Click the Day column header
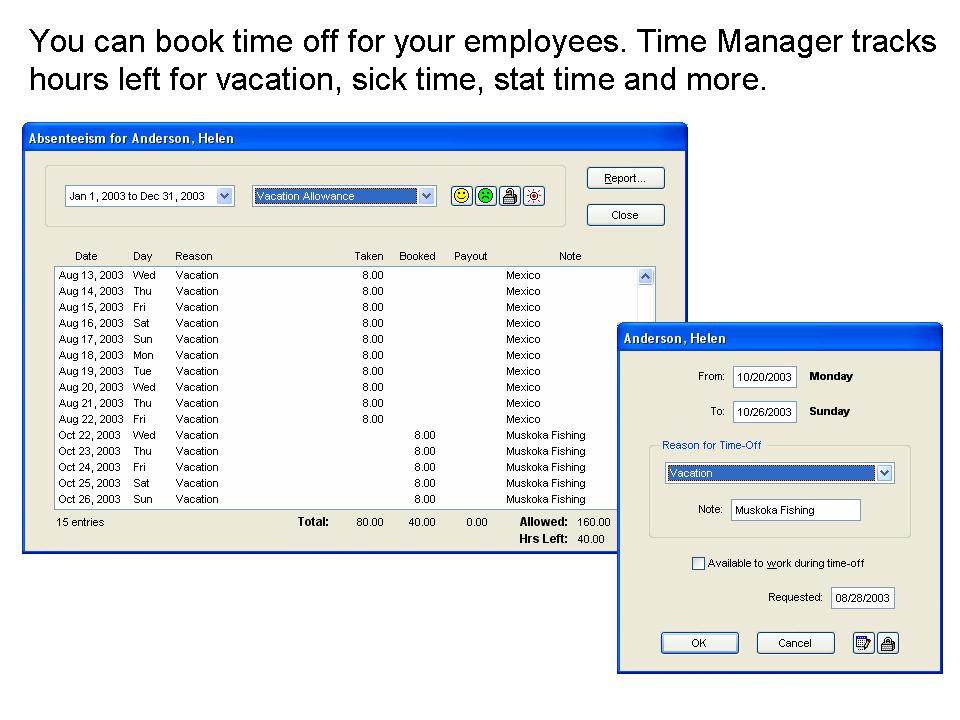Image resolution: width=960 pixels, height=720 pixels. 143,256
